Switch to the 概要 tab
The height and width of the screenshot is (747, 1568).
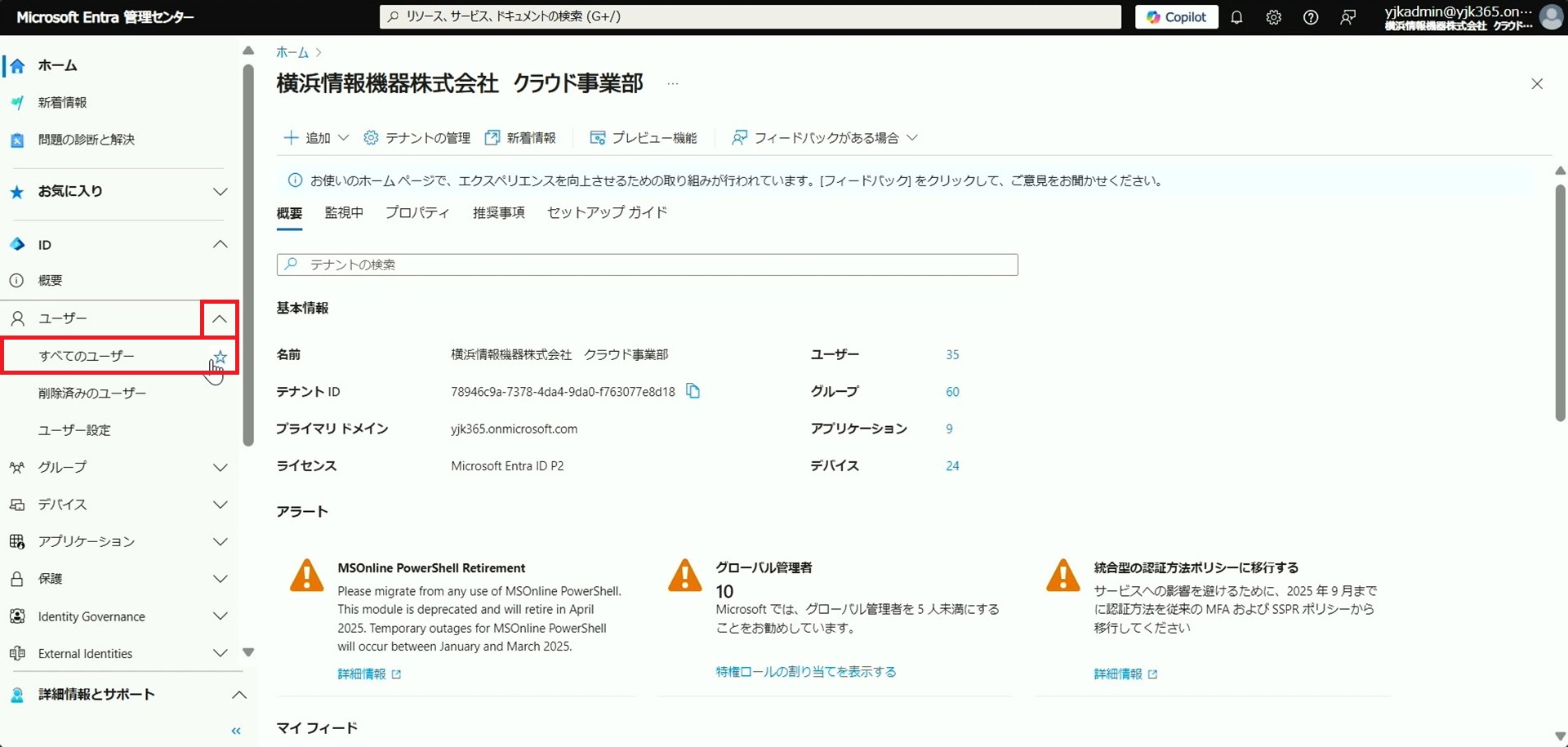289,213
